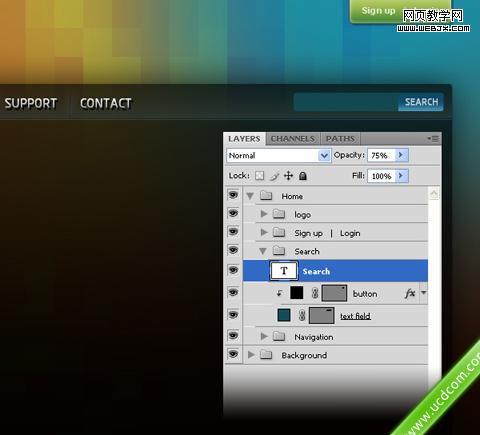Viewport: 480px width, 435px height.
Task: Toggle visibility of text field layer
Action: pyautogui.click(x=233, y=314)
